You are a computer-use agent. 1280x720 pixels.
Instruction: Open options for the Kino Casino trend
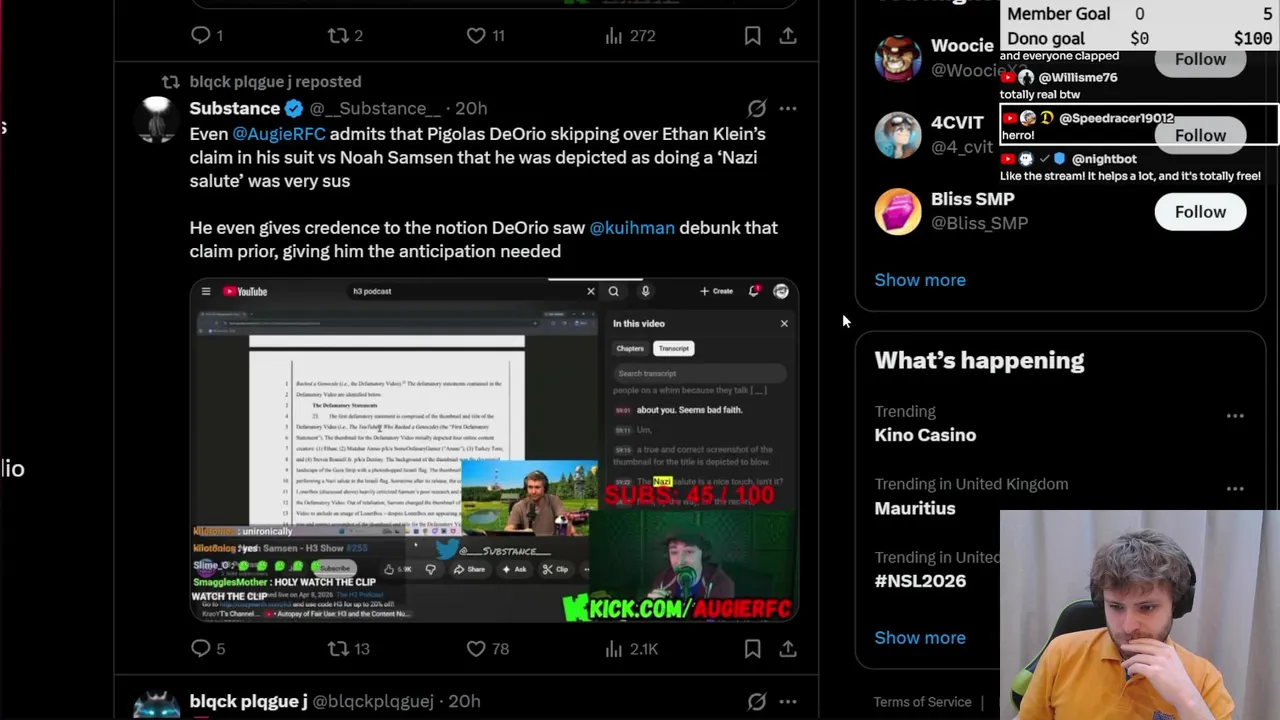1235,416
